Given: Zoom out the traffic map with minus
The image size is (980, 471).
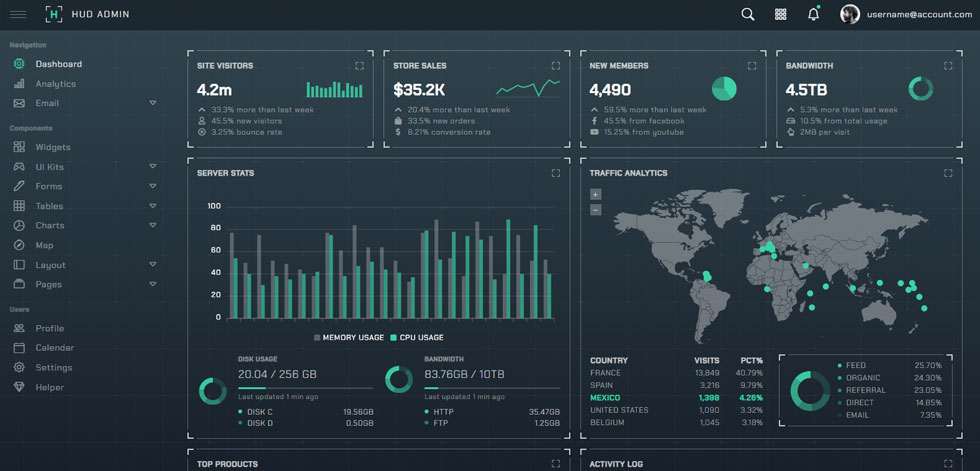Looking at the screenshot, I should 596,210.
